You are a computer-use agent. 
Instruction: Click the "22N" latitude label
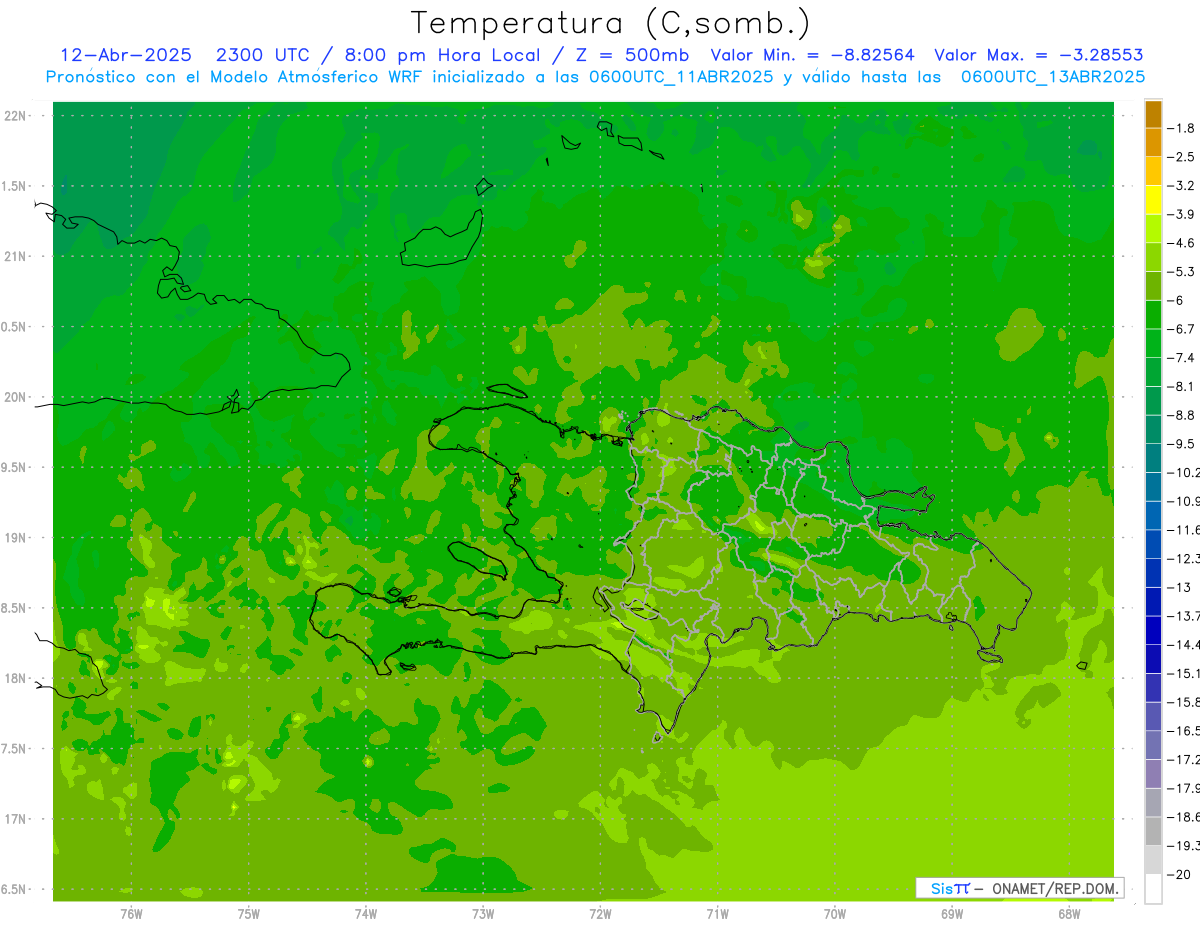click(16, 116)
